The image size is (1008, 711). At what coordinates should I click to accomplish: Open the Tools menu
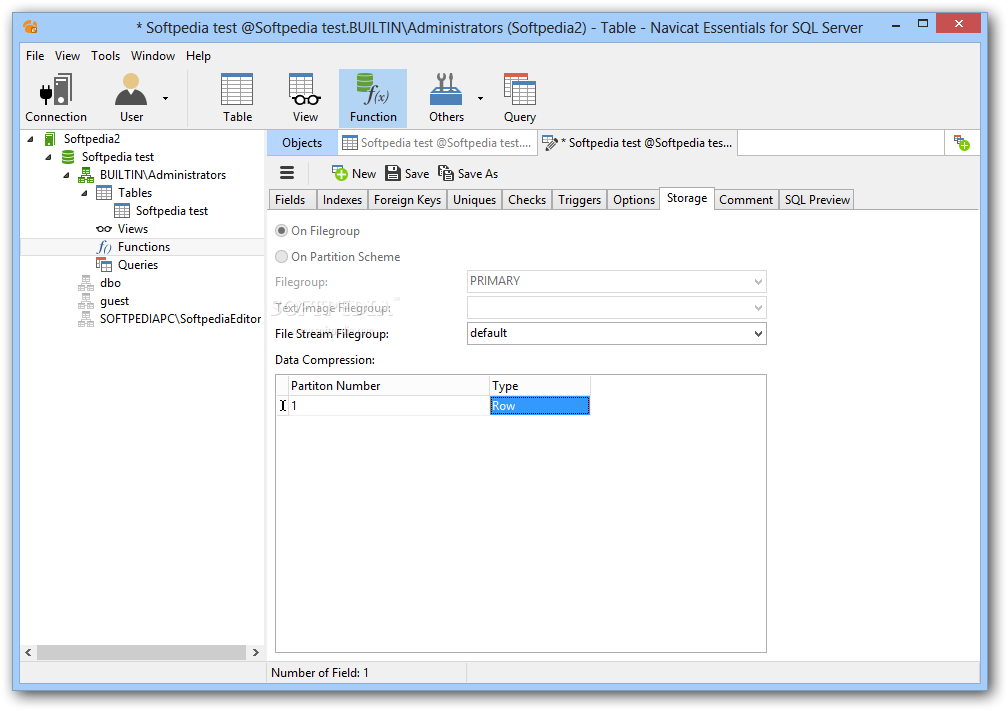pyautogui.click(x=105, y=56)
